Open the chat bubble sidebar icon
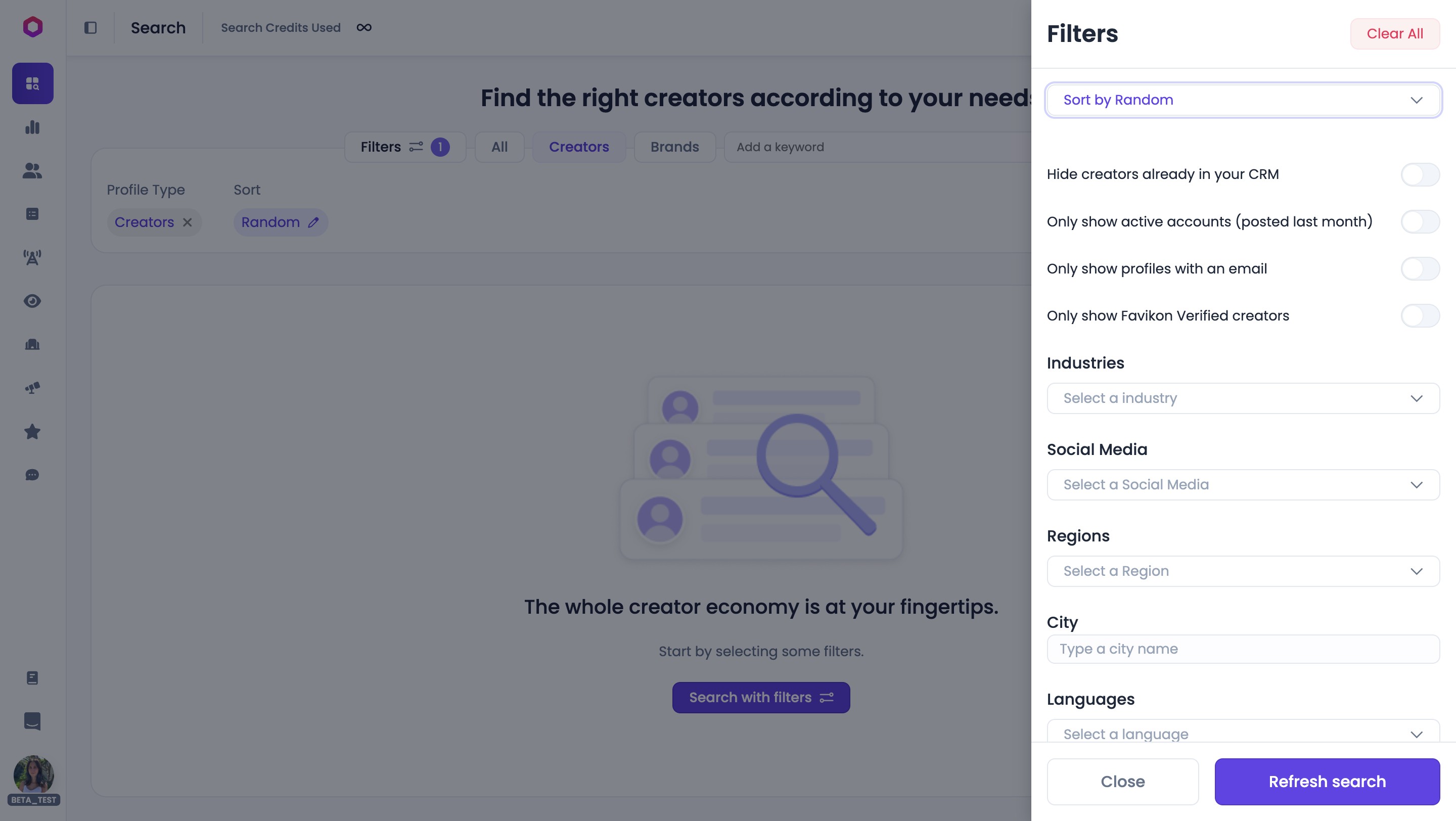Screen dimensions: 1456x821 point(33,475)
